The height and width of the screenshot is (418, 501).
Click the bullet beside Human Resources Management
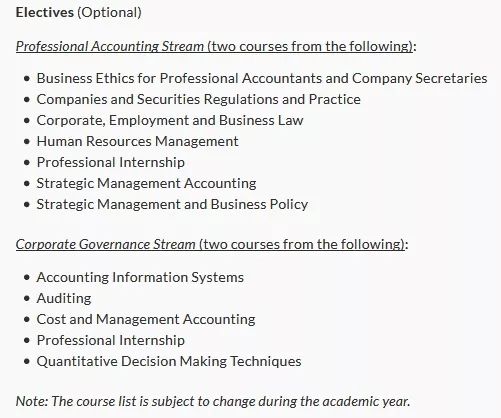pos(27,141)
